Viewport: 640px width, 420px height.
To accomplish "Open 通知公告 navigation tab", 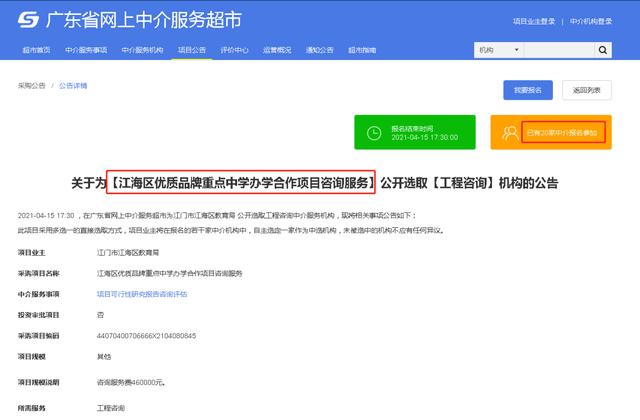I will click(x=320, y=50).
